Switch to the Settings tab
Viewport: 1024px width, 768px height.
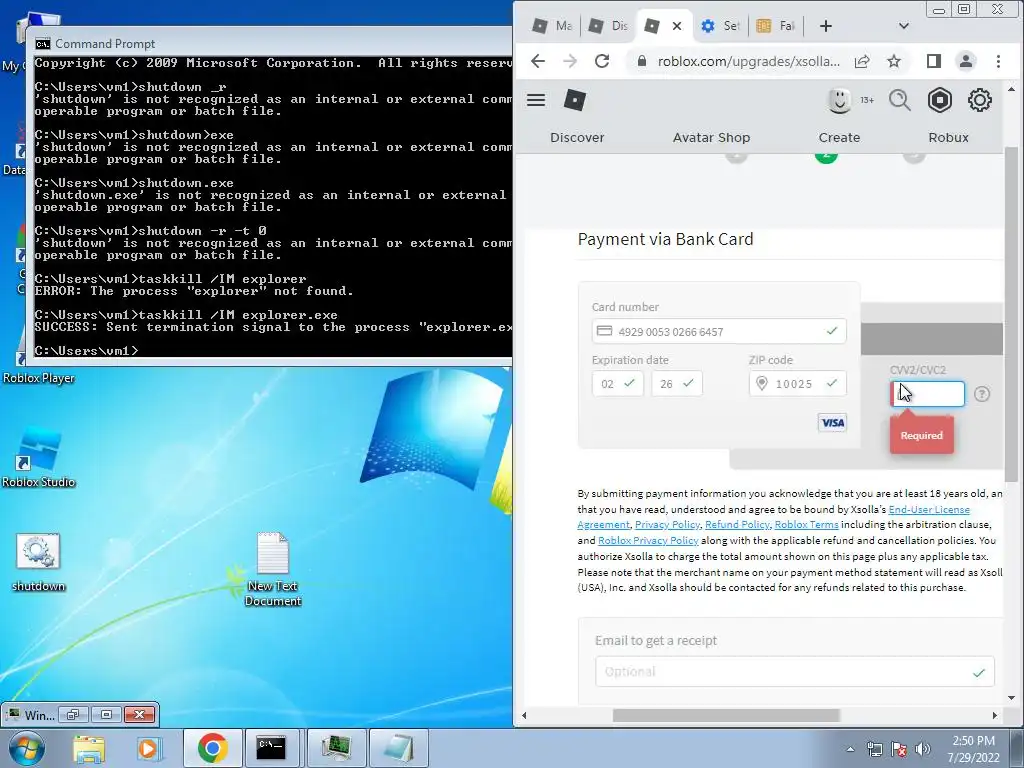coord(719,25)
